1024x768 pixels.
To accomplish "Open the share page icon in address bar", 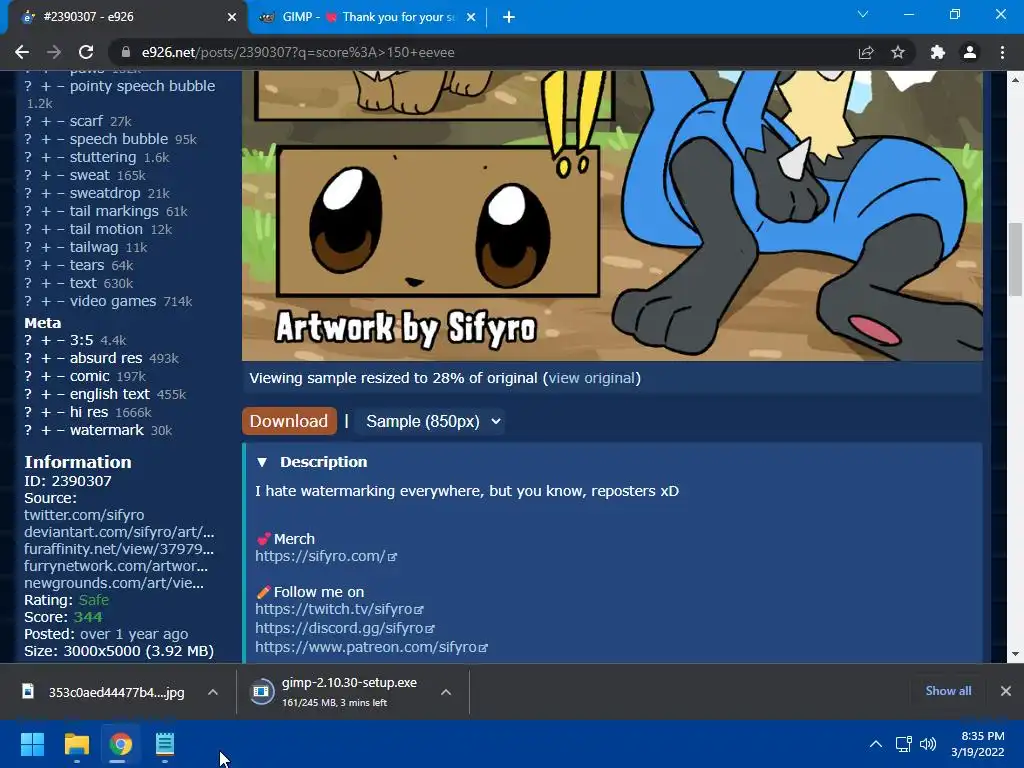I will coord(866,52).
